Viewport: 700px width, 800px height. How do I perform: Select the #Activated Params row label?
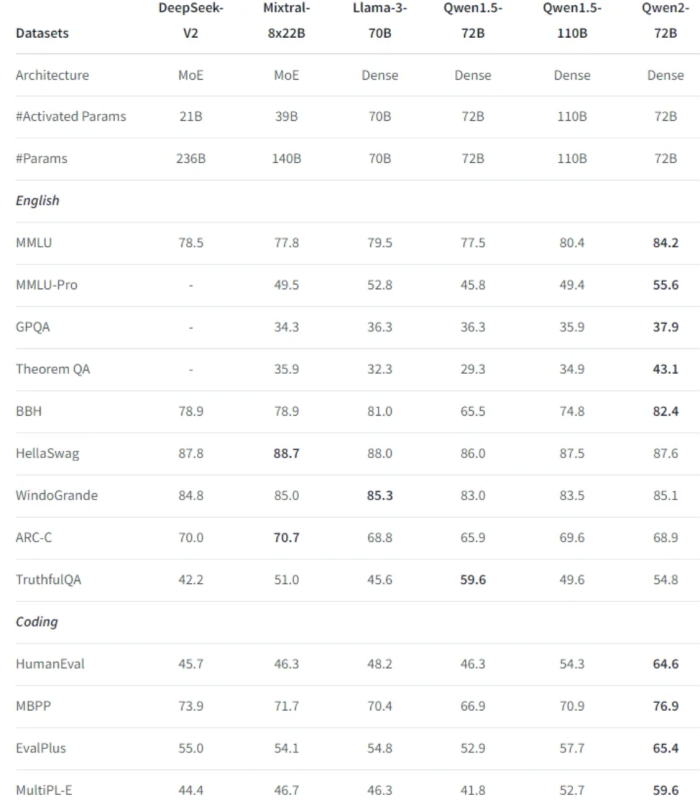70,117
